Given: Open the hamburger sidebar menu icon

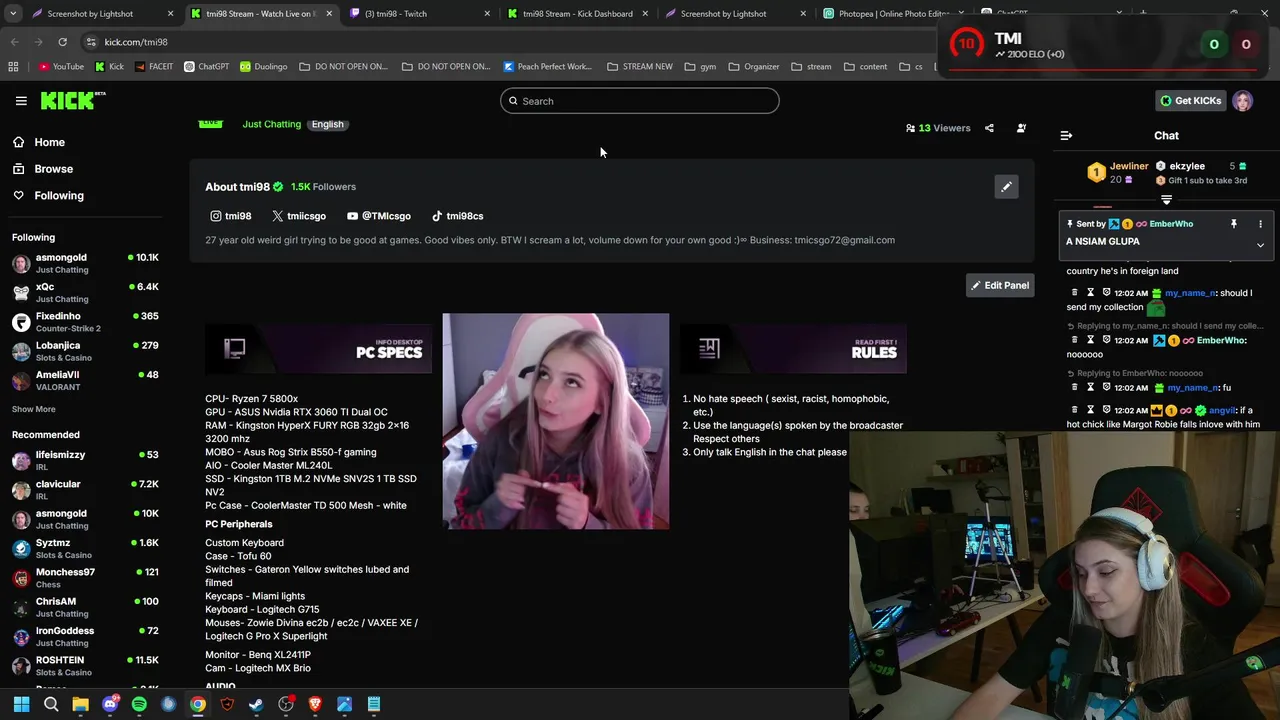Looking at the screenshot, I should pyautogui.click(x=21, y=101).
